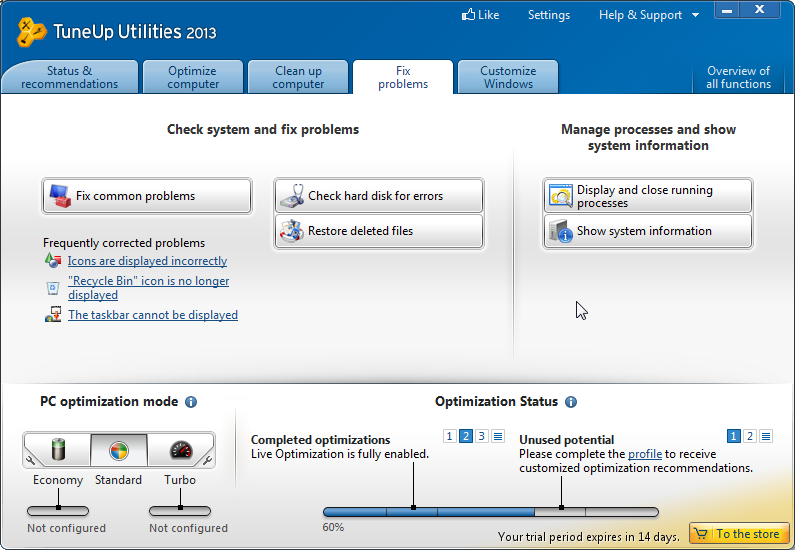Click the Economy Not configured slider bar

(58, 511)
